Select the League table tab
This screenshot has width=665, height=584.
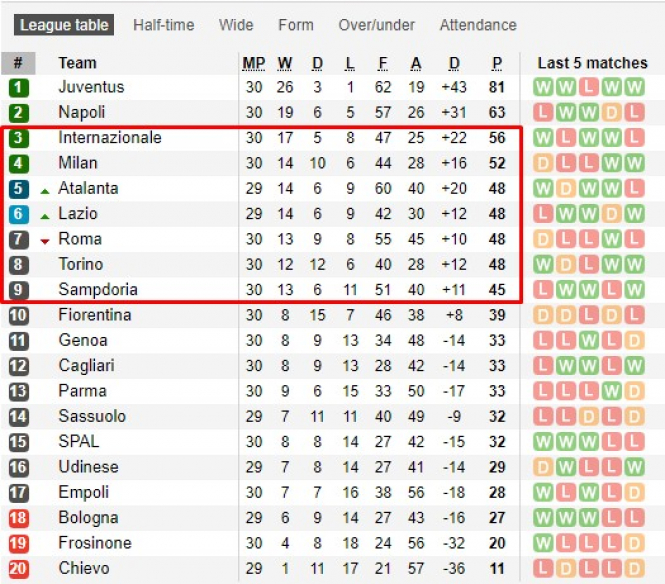point(64,25)
